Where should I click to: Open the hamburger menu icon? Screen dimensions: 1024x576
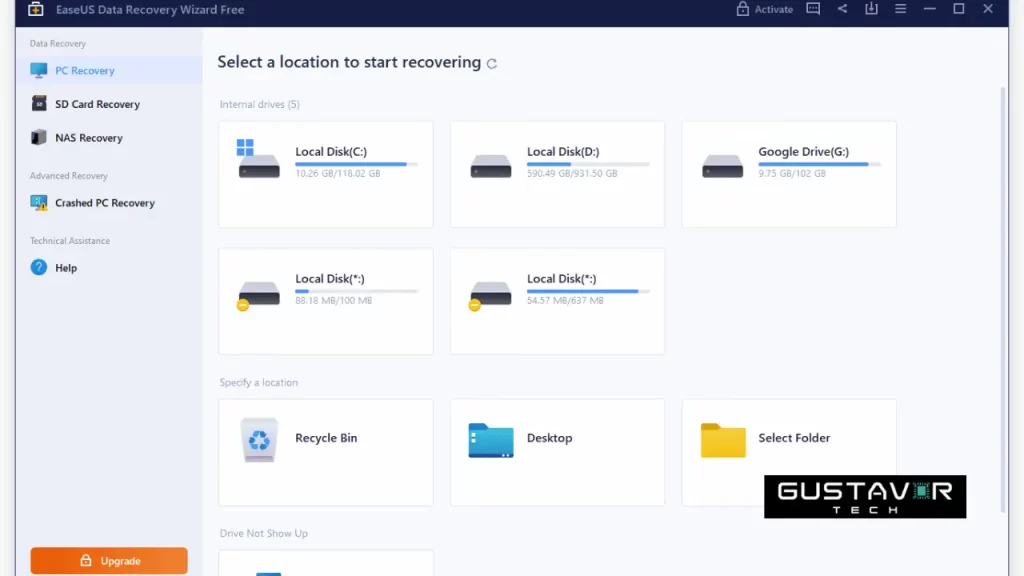click(901, 9)
